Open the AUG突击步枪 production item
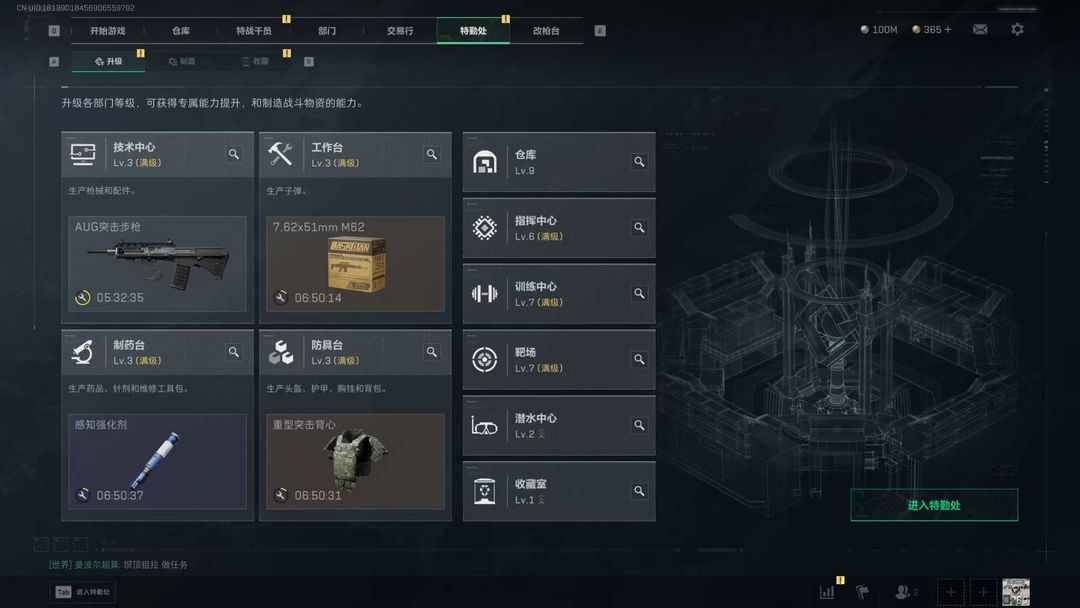 157,264
